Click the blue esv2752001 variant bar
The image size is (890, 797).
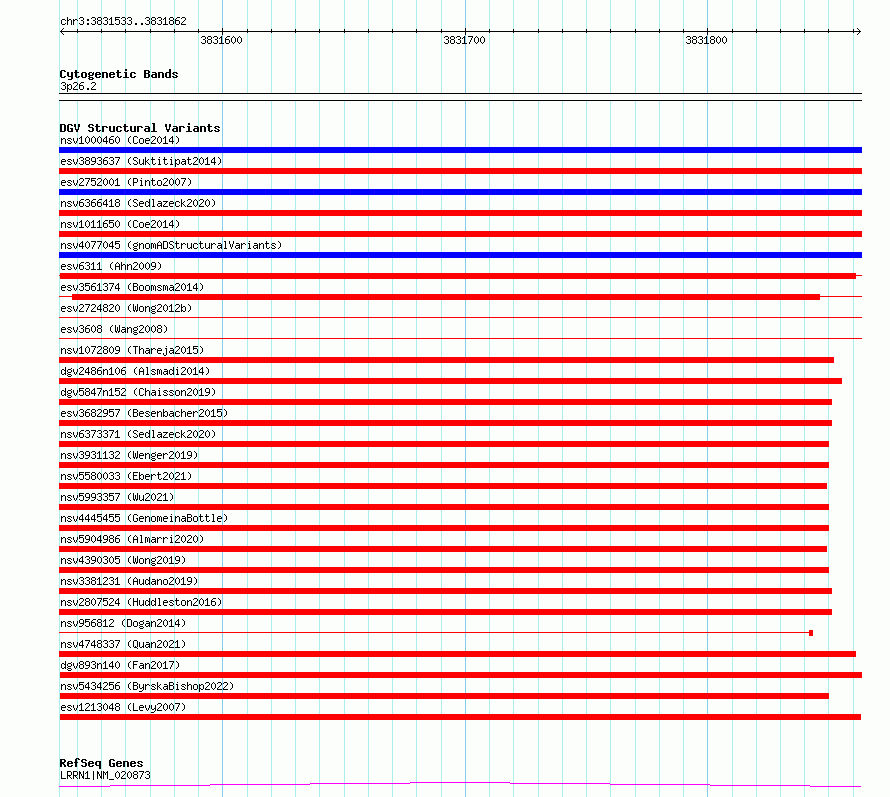(x=460, y=192)
